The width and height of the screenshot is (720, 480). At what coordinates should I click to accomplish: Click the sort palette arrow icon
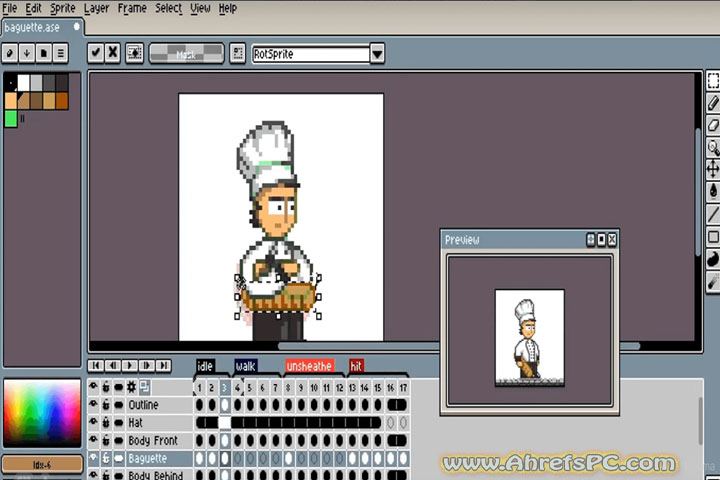click(27, 53)
